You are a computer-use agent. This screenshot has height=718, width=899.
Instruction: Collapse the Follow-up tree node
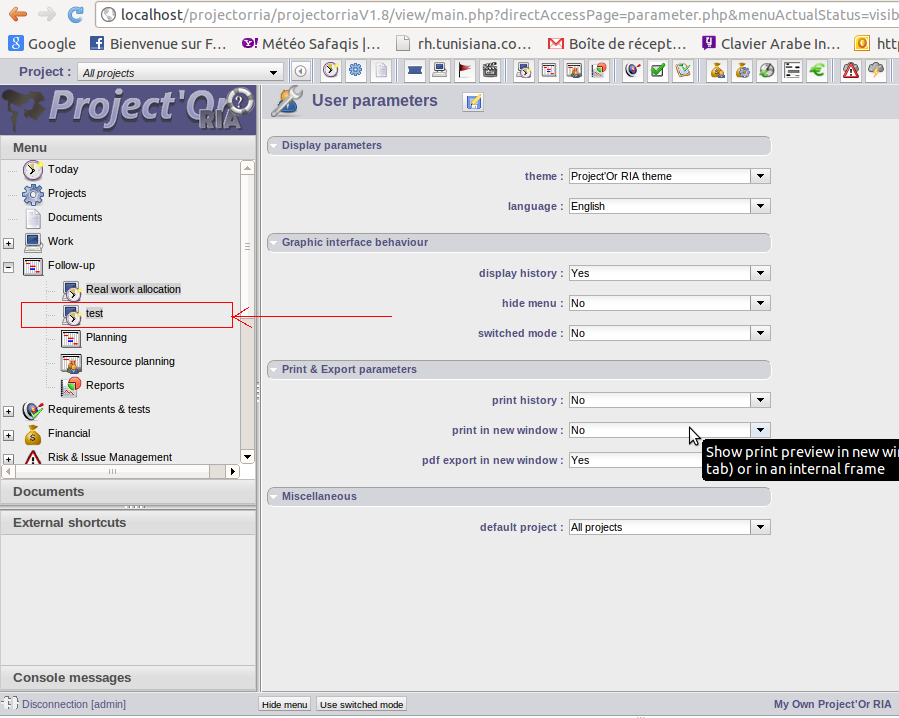click(9, 267)
